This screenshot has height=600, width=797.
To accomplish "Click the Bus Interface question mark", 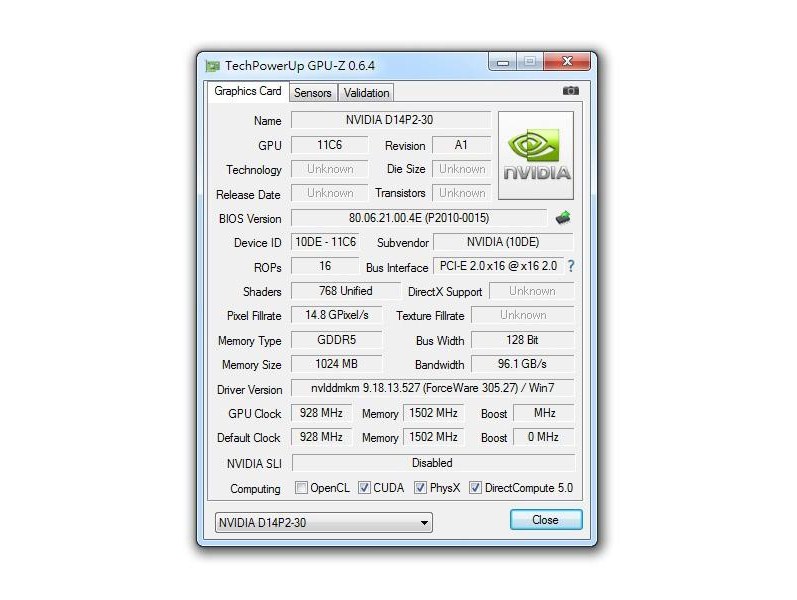I will pos(571,267).
